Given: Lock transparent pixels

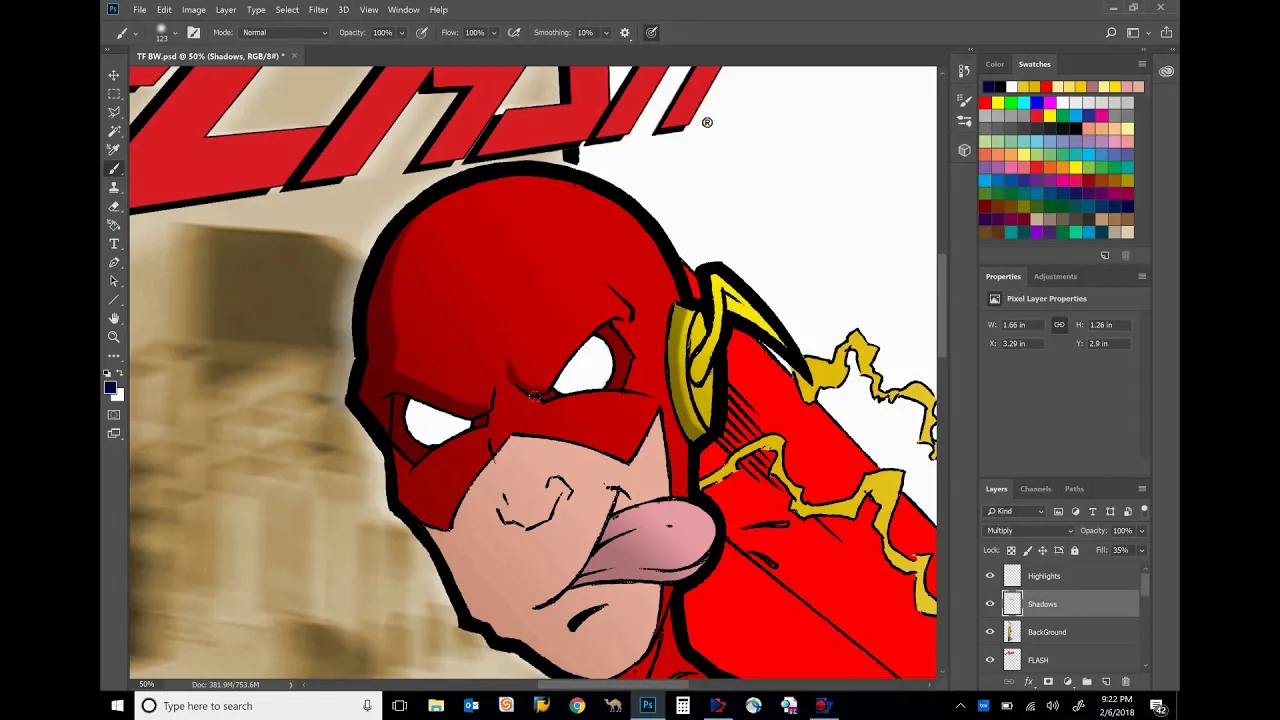Looking at the screenshot, I should pyautogui.click(x=1011, y=550).
